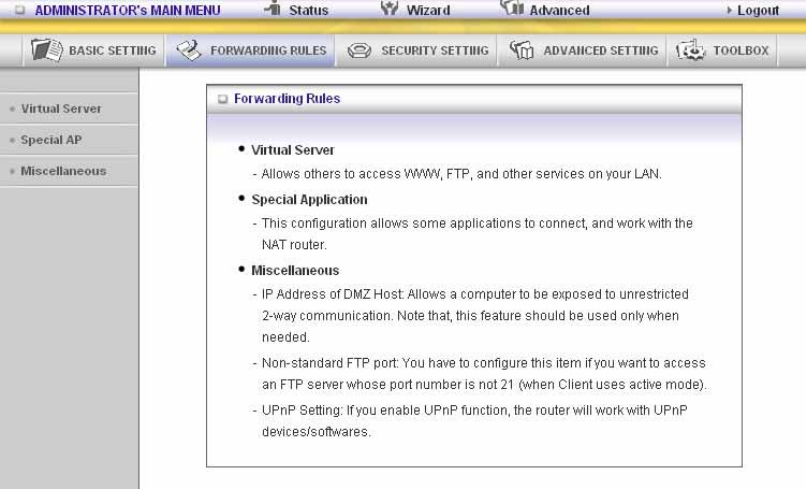
Task: Click the 'devices/softwares.' text line
Action: pos(316,431)
